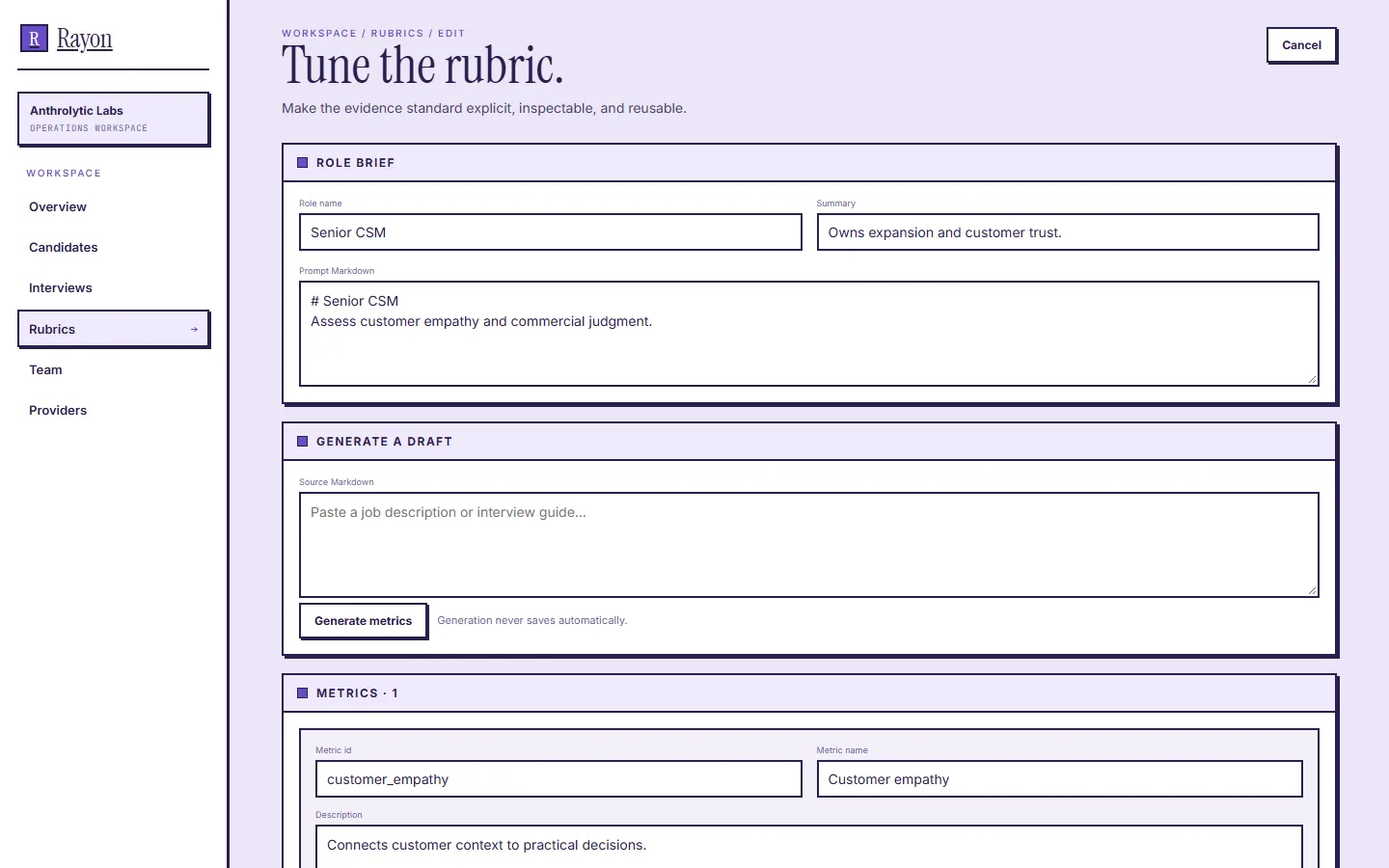Focus the Metric id field
Screen dimensions: 1389x868
558,779
